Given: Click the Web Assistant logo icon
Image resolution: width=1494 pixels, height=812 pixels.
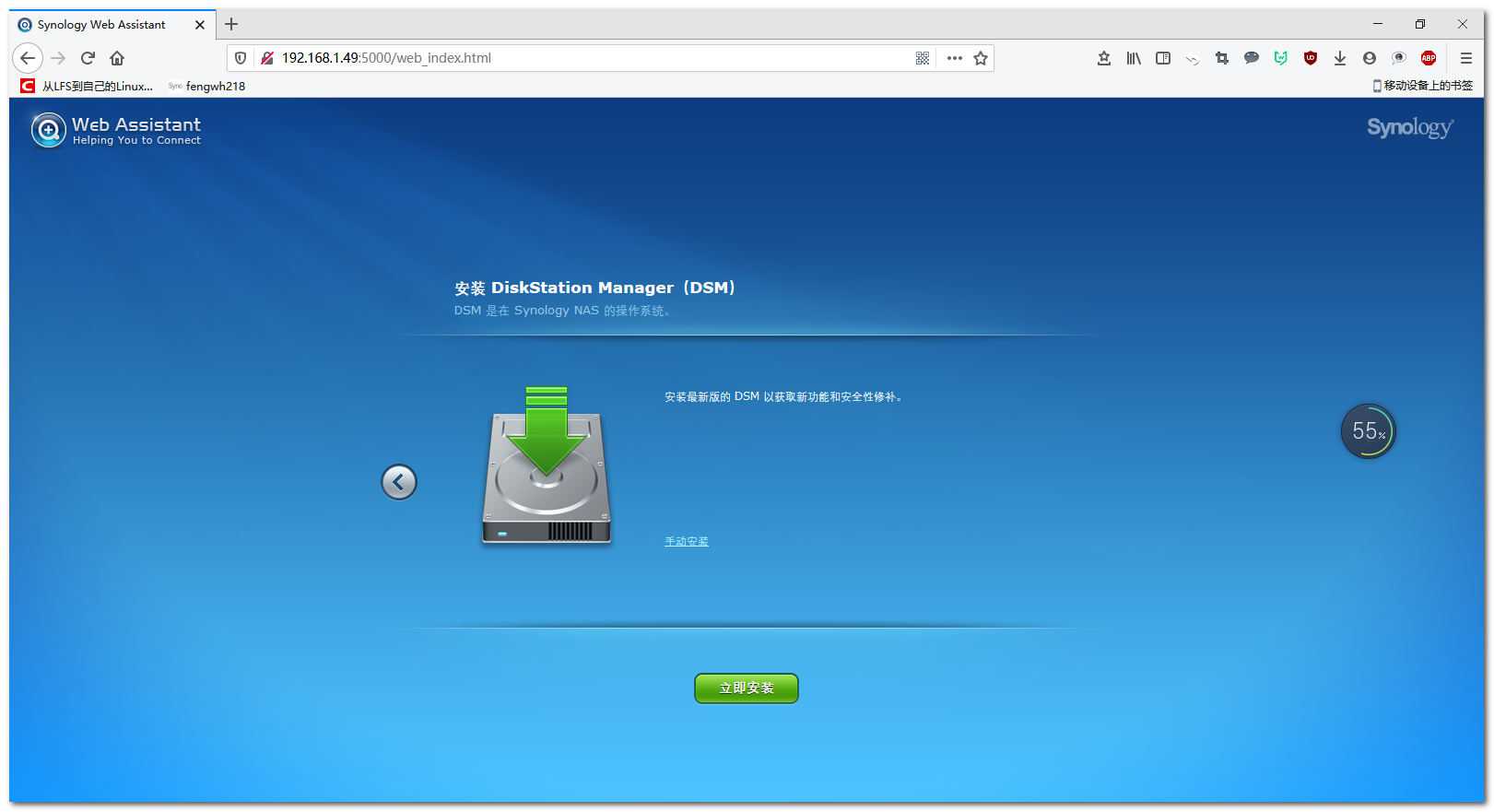Looking at the screenshot, I should pos(49,131).
